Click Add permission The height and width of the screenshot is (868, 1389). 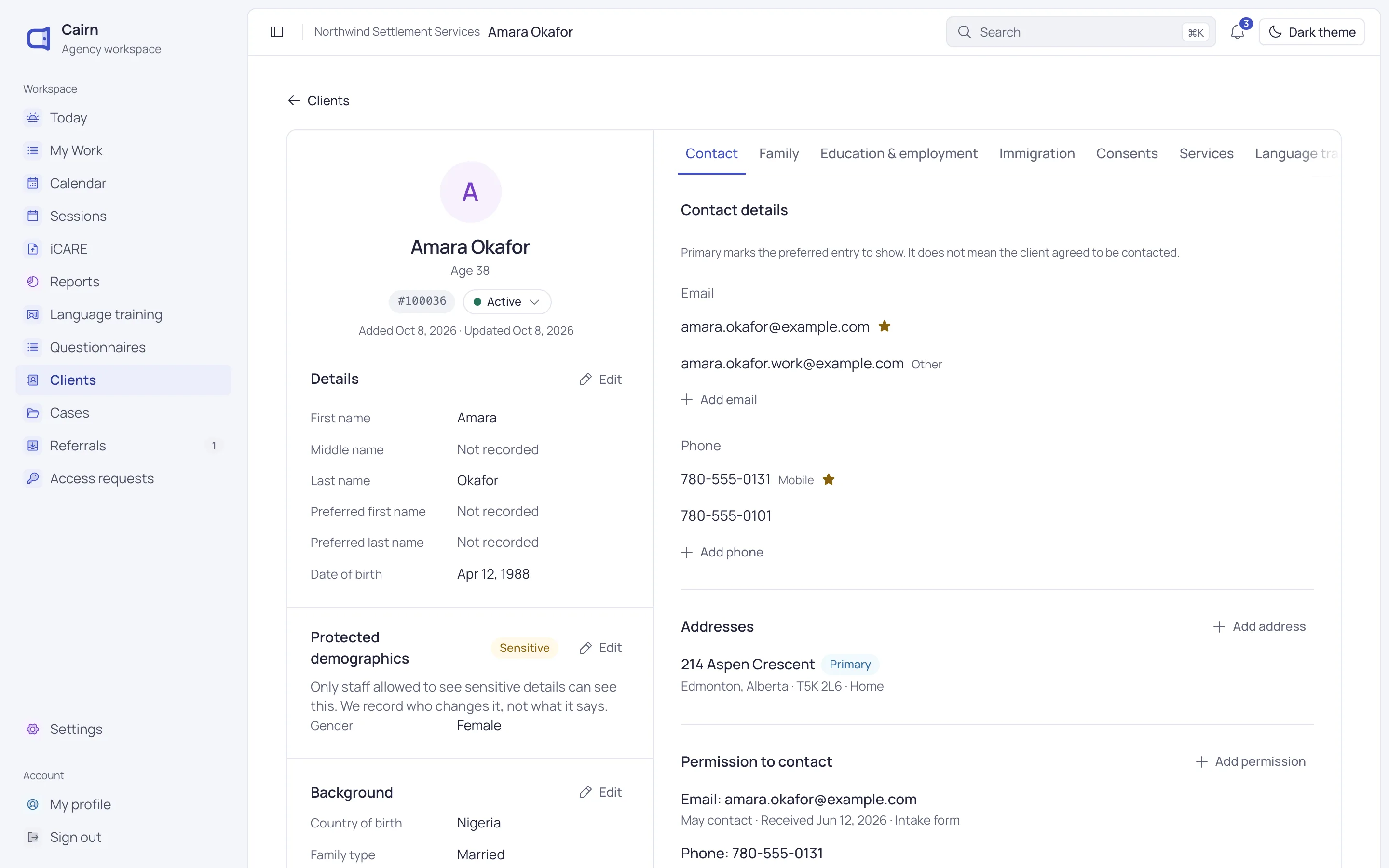point(1251,761)
